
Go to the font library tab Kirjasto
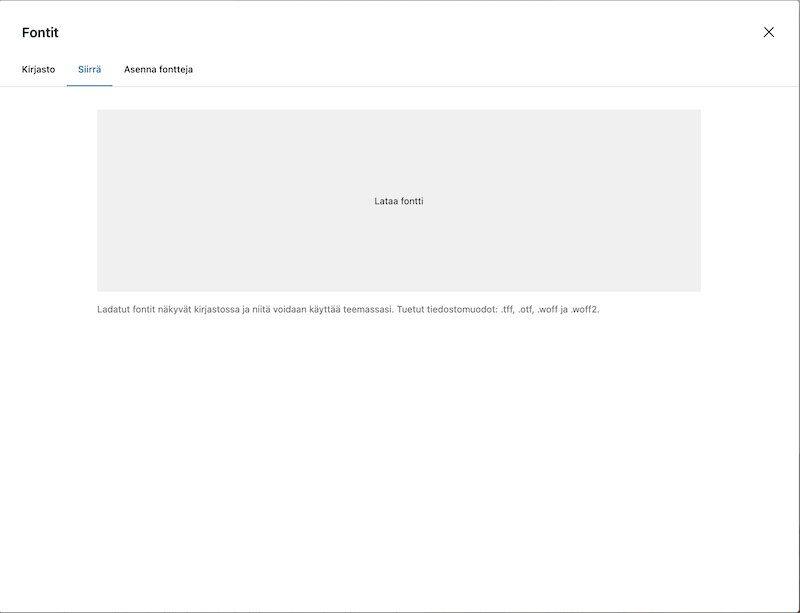click(x=38, y=69)
